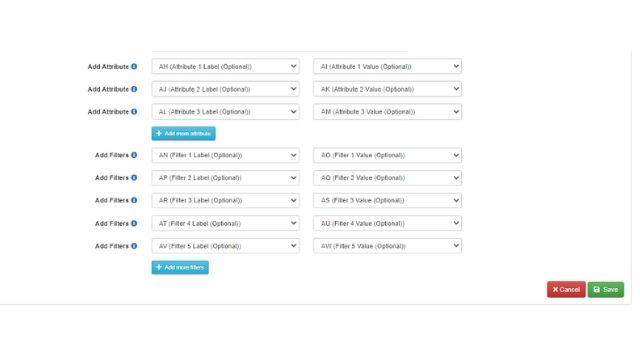Click the green Save button
This screenshot has height=360, width=640.
tap(606, 289)
